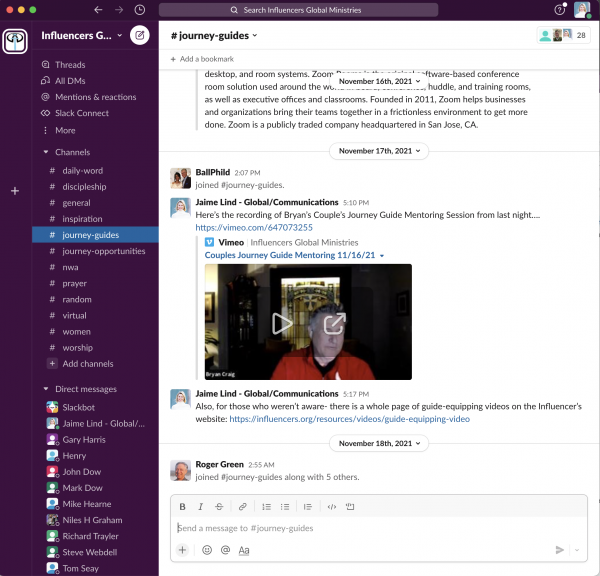The image size is (600, 576).
Task: Click Add a bookmark
Action: (x=202, y=59)
